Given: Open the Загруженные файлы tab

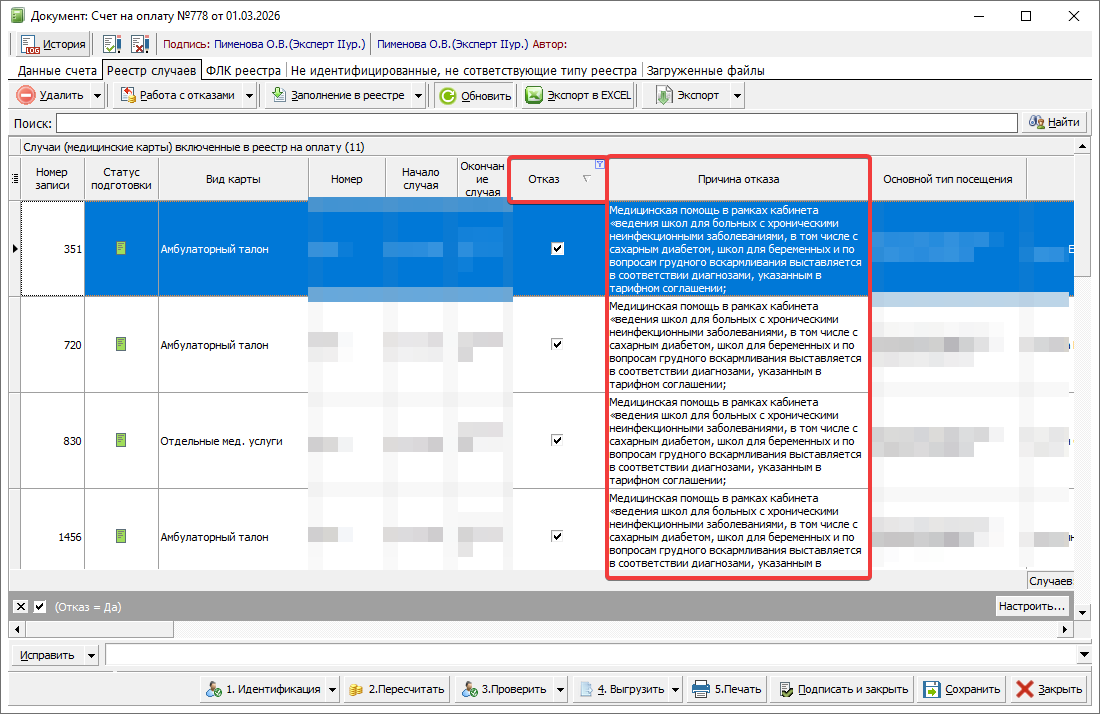Looking at the screenshot, I should point(705,71).
